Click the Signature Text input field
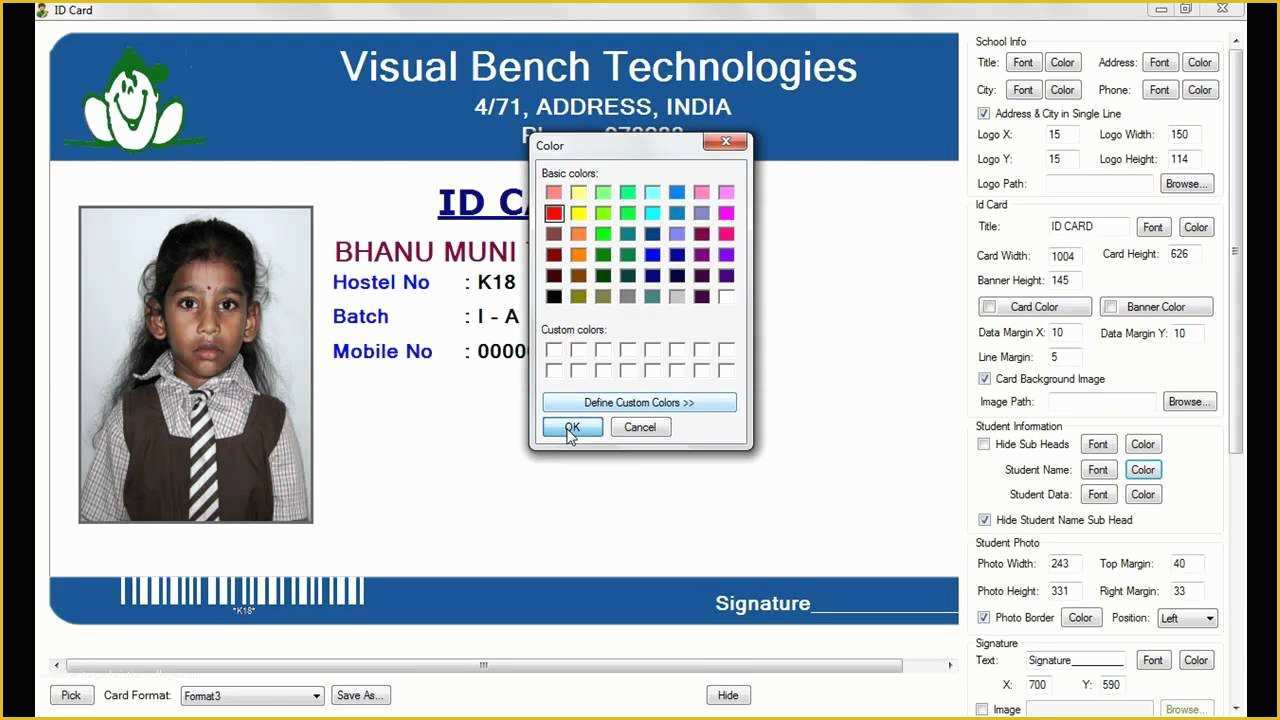Screen dimensions: 1280x720 1075,660
